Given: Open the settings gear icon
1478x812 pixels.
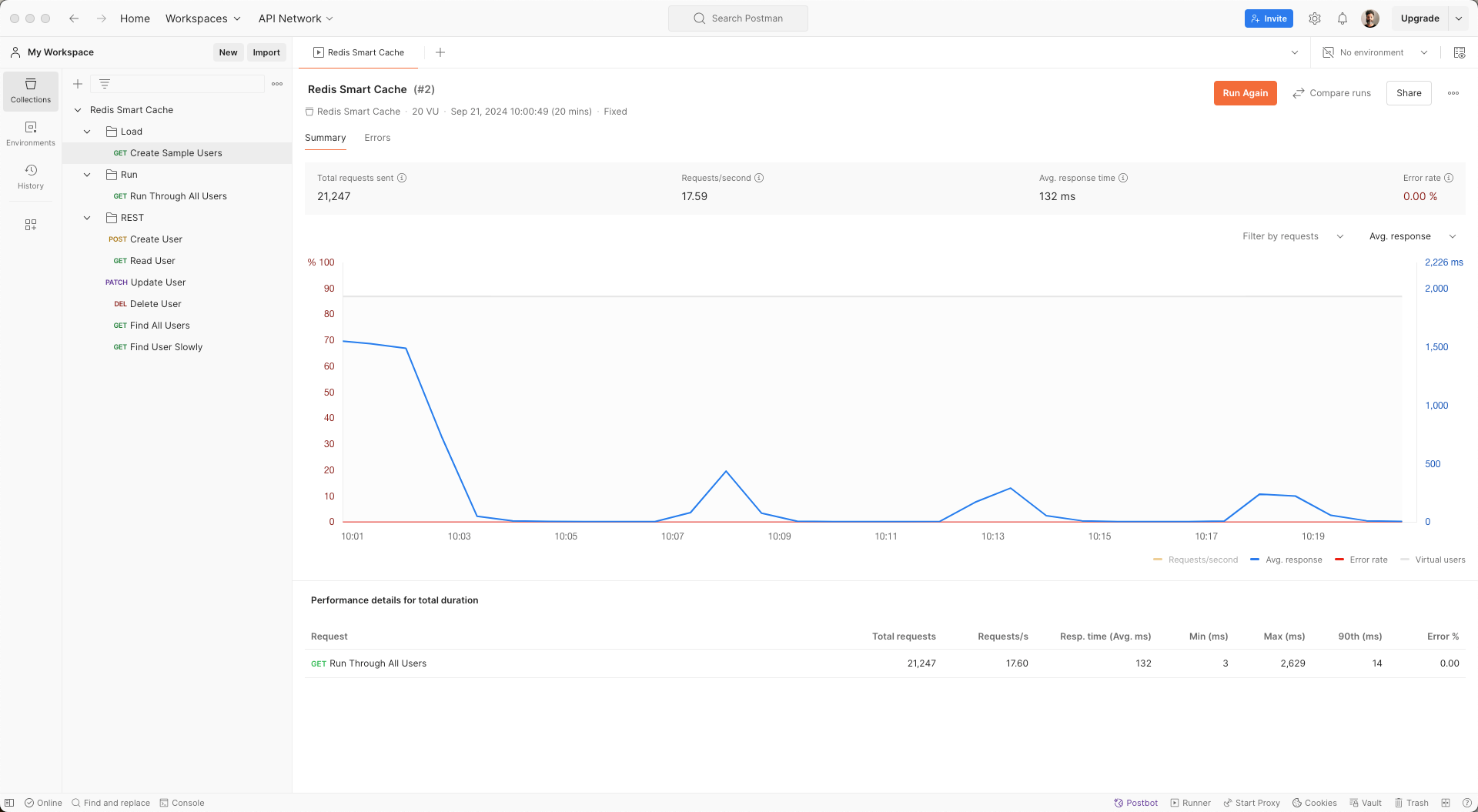Looking at the screenshot, I should click(x=1315, y=18).
